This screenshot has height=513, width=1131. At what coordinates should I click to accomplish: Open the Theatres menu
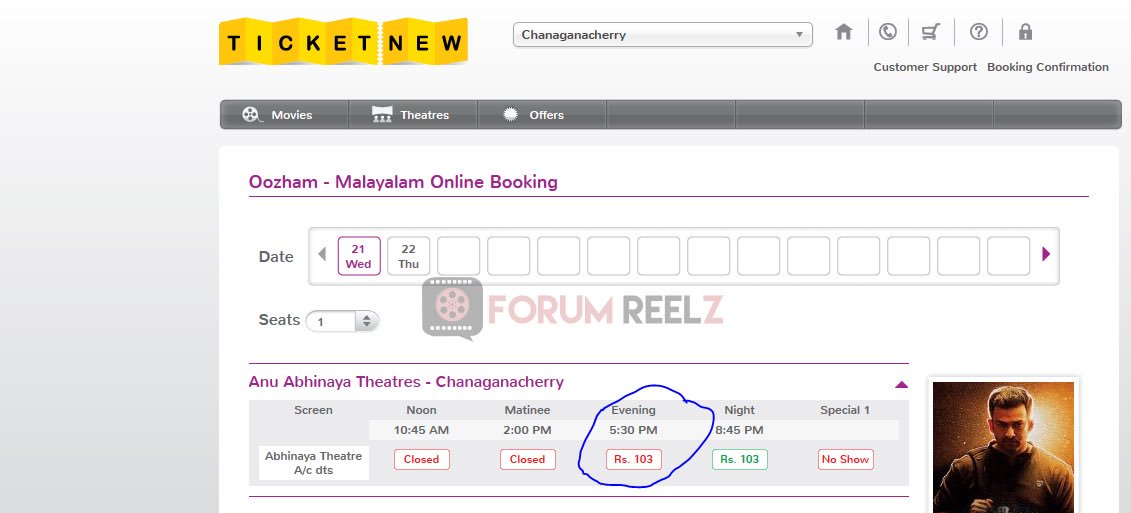(413, 115)
